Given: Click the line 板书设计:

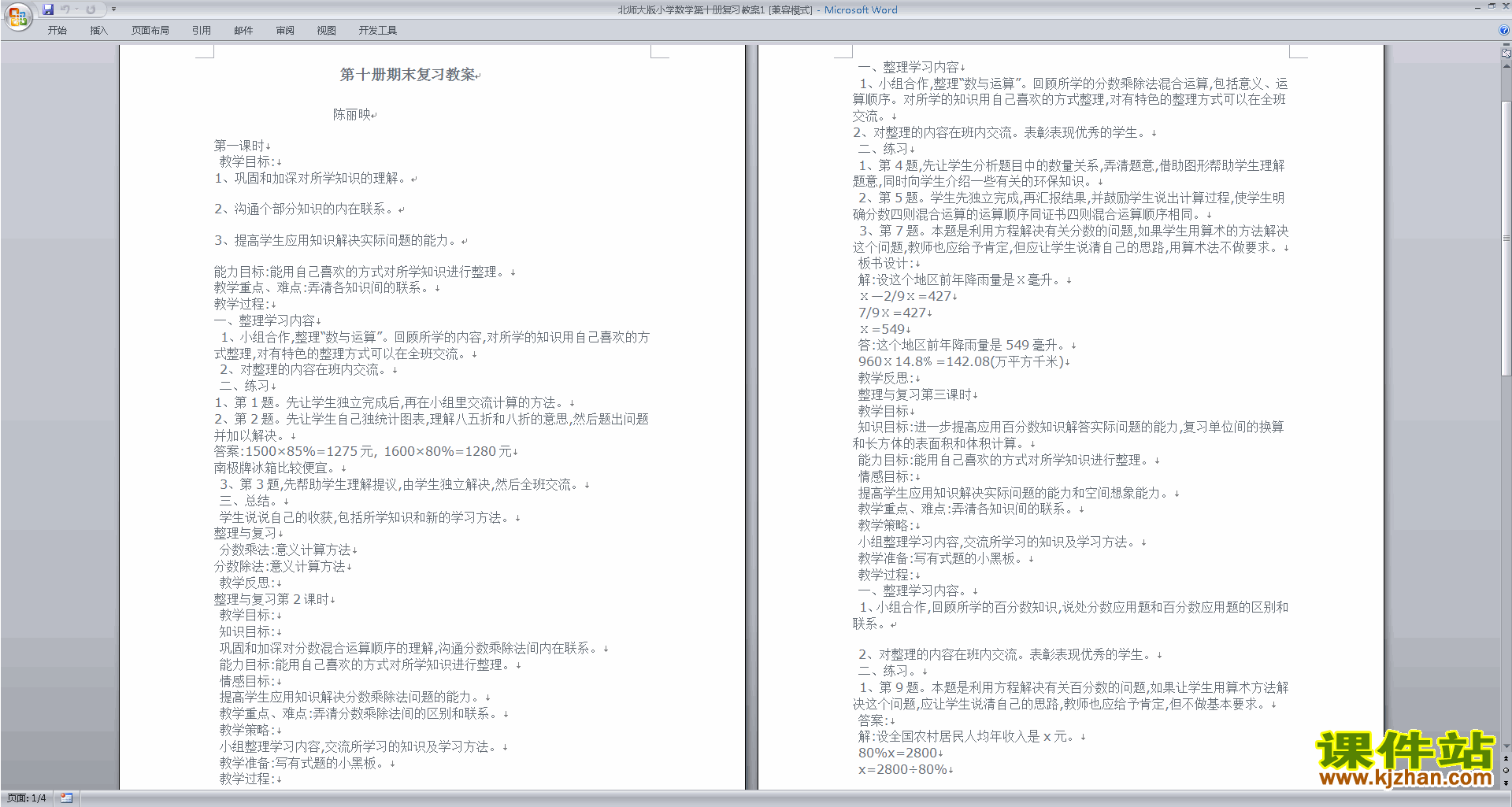Looking at the screenshot, I should [x=885, y=263].
